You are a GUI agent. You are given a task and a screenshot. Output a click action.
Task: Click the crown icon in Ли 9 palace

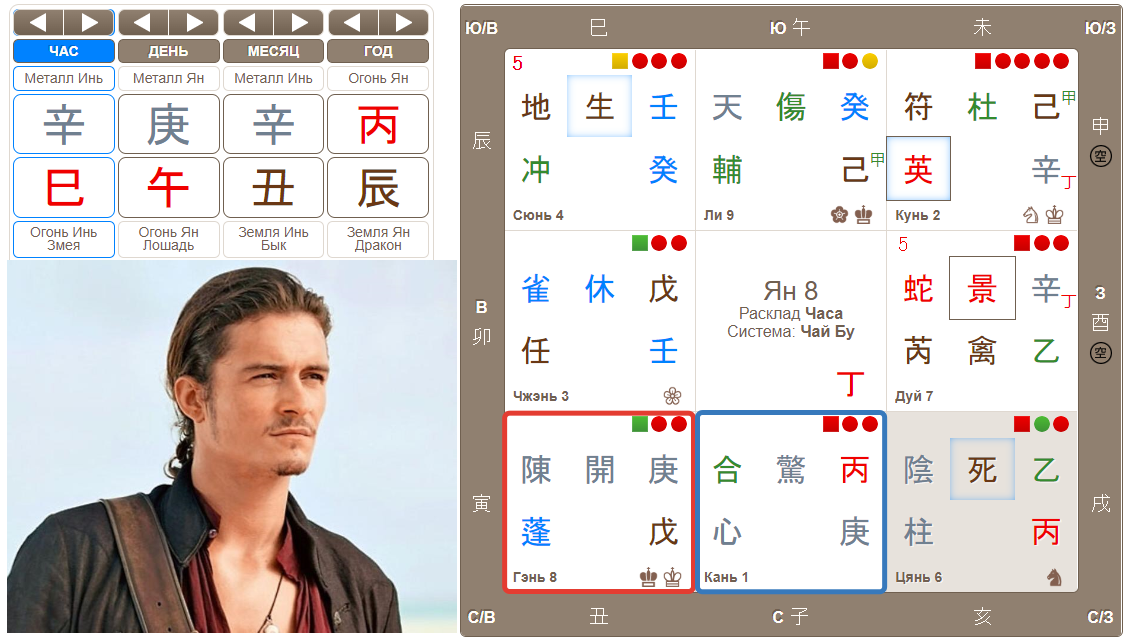pos(863,214)
